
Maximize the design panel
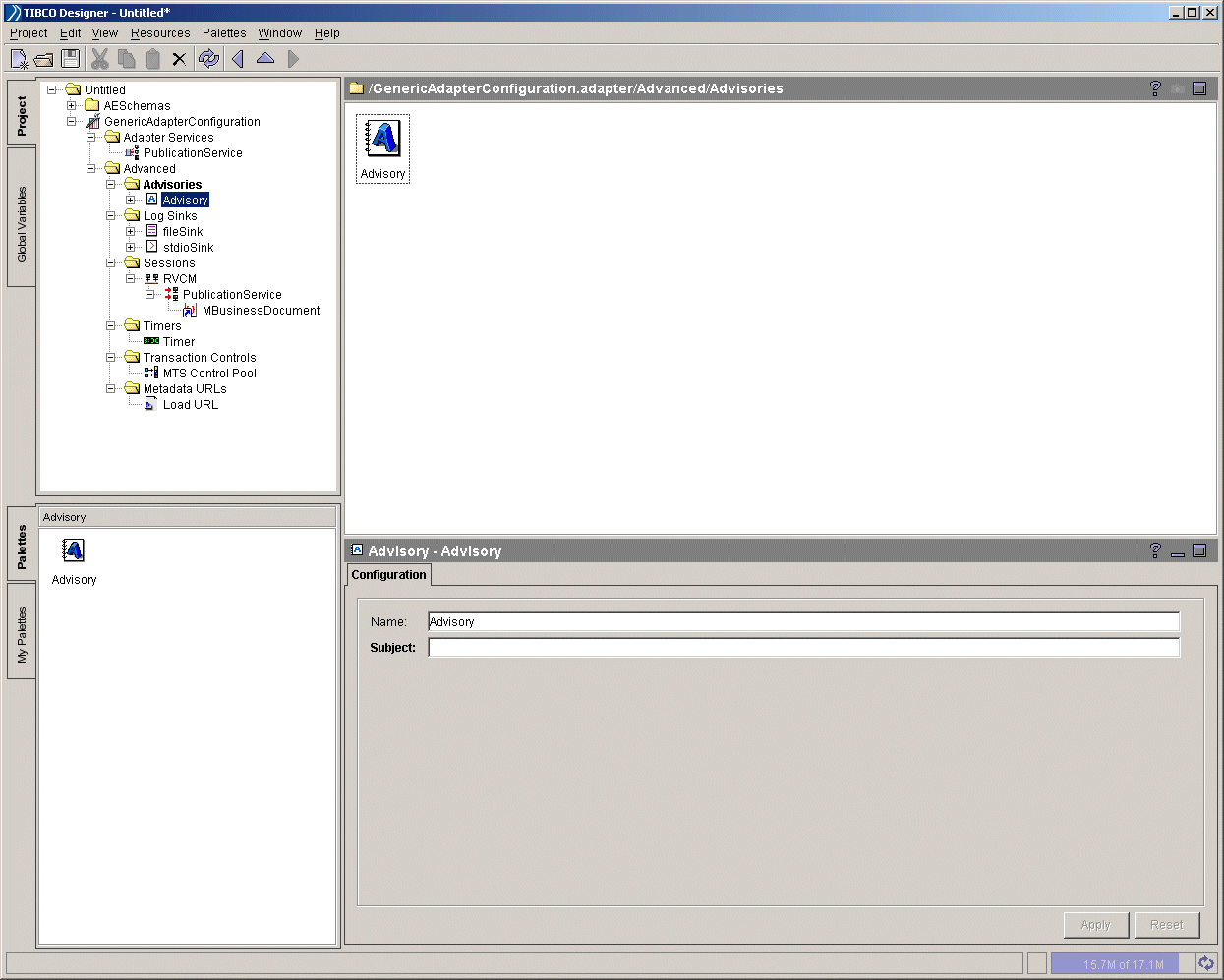(x=1199, y=88)
